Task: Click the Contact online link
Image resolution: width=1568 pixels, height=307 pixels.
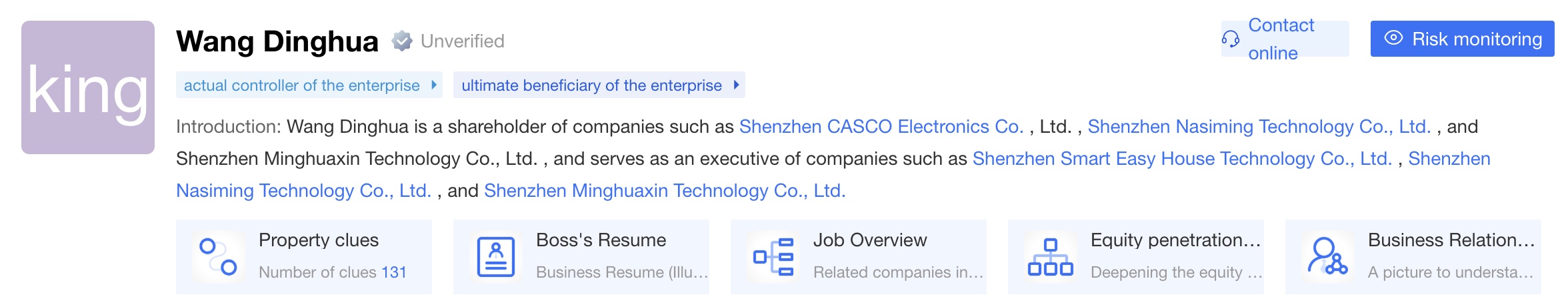Action: (1281, 39)
